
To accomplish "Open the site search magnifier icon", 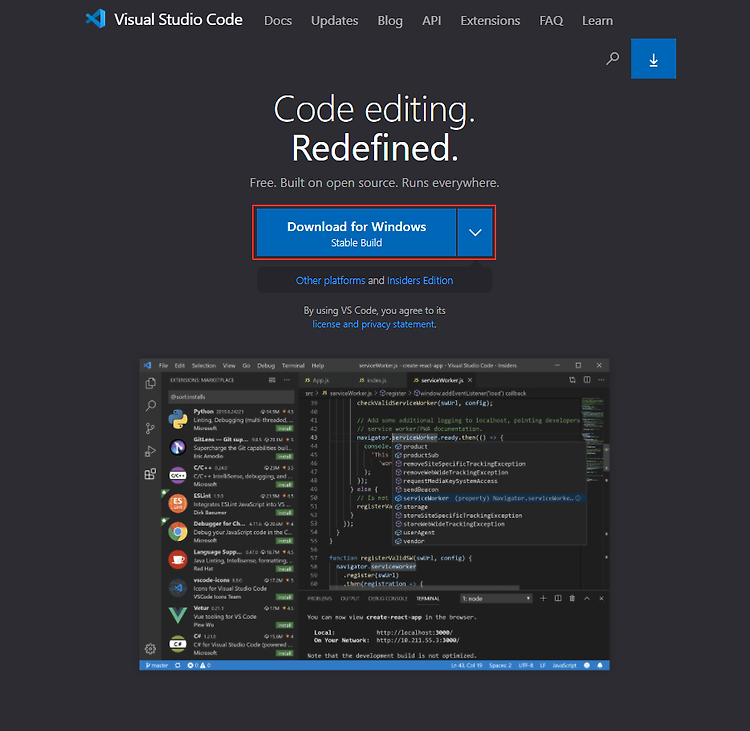I will click(613, 58).
